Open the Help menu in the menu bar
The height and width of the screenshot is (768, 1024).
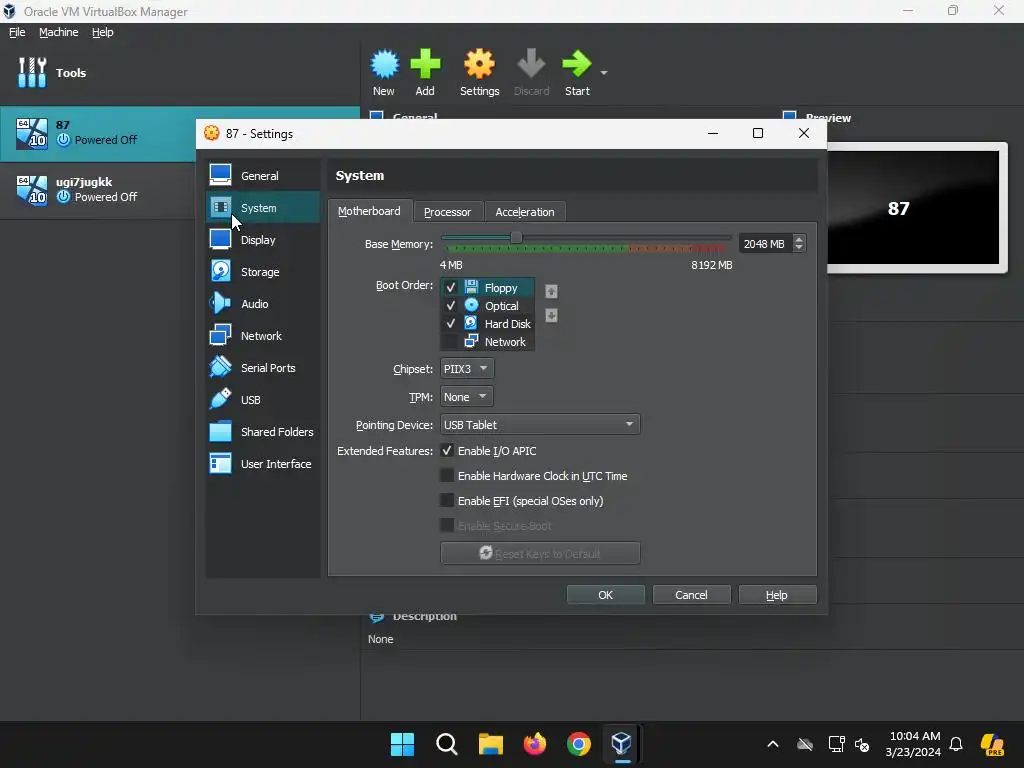pos(103,32)
